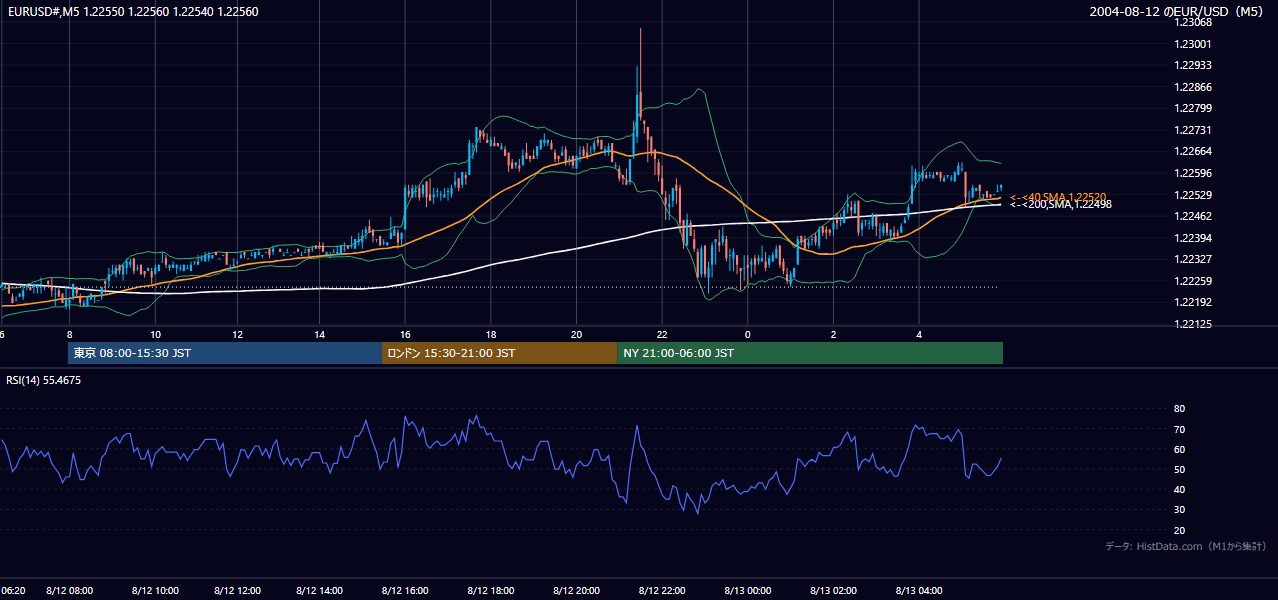
Task: Click RSI axis level 80
Action: click(x=1180, y=409)
